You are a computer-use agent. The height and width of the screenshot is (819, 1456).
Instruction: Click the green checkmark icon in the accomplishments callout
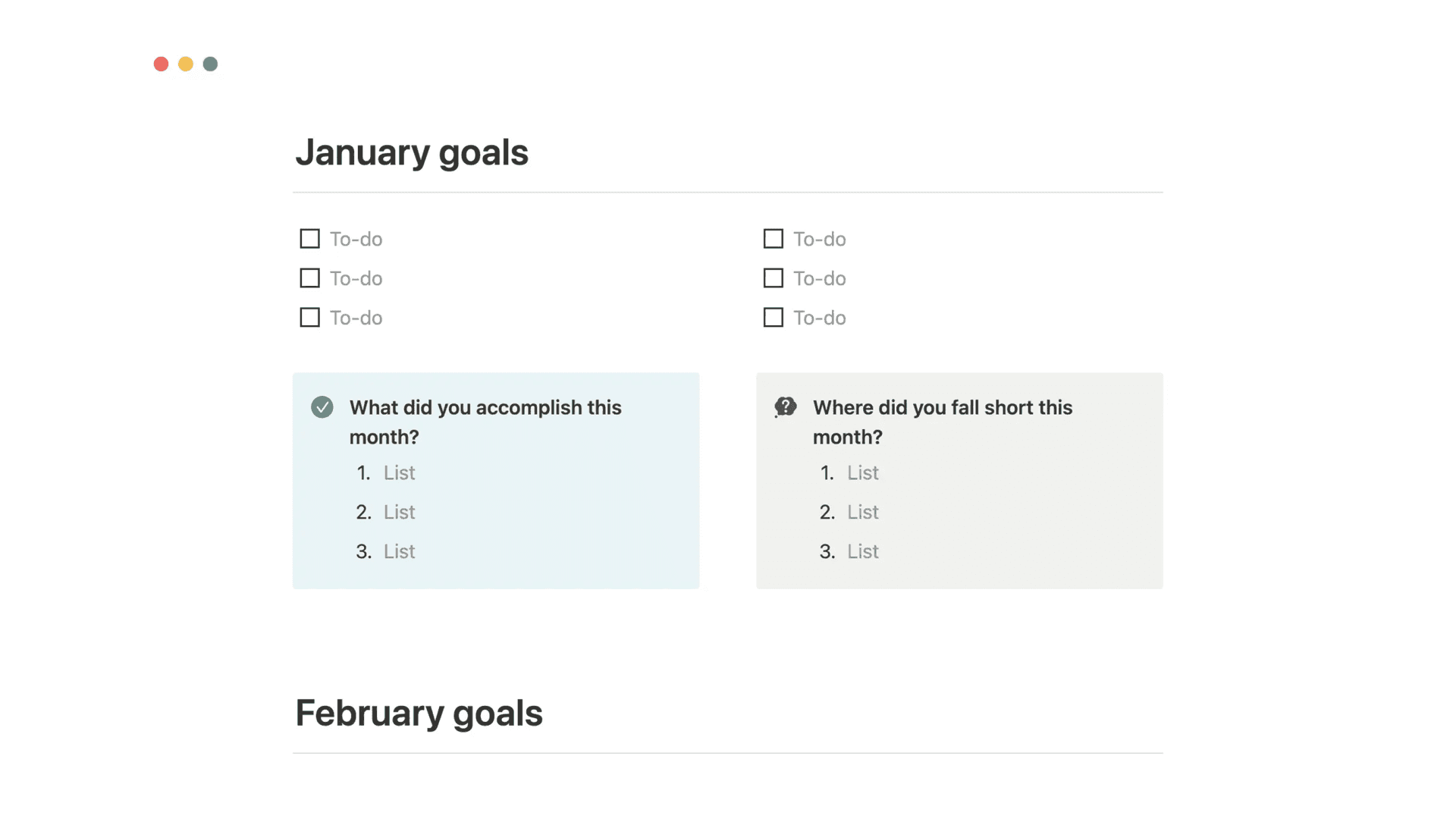pyautogui.click(x=322, y=407)
